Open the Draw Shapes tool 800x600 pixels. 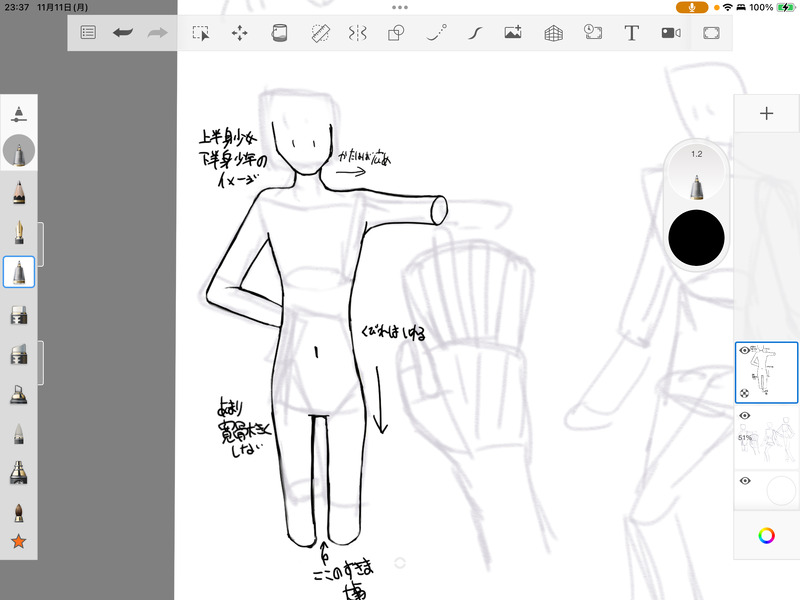[x=396, y=33]
